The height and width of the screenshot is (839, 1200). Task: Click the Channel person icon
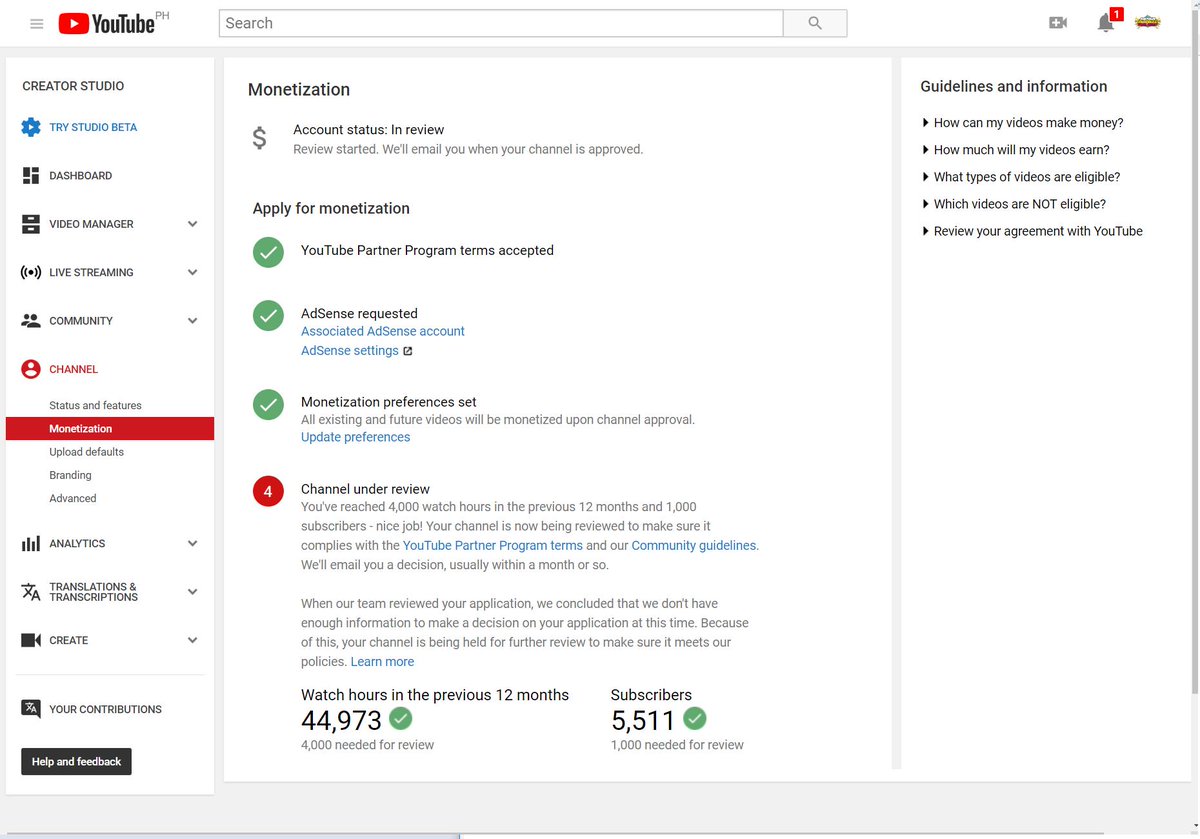(x=31, y=369)
